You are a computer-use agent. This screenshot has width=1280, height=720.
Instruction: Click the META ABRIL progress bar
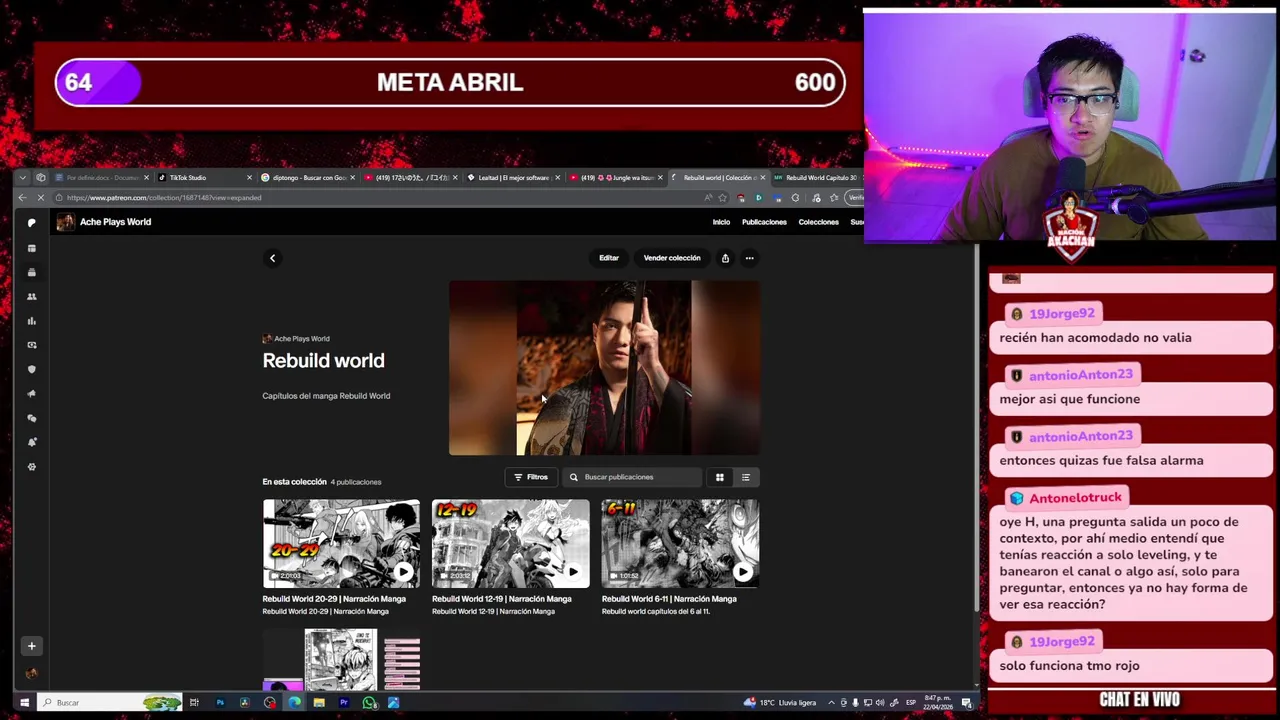(x=450, y=83)
